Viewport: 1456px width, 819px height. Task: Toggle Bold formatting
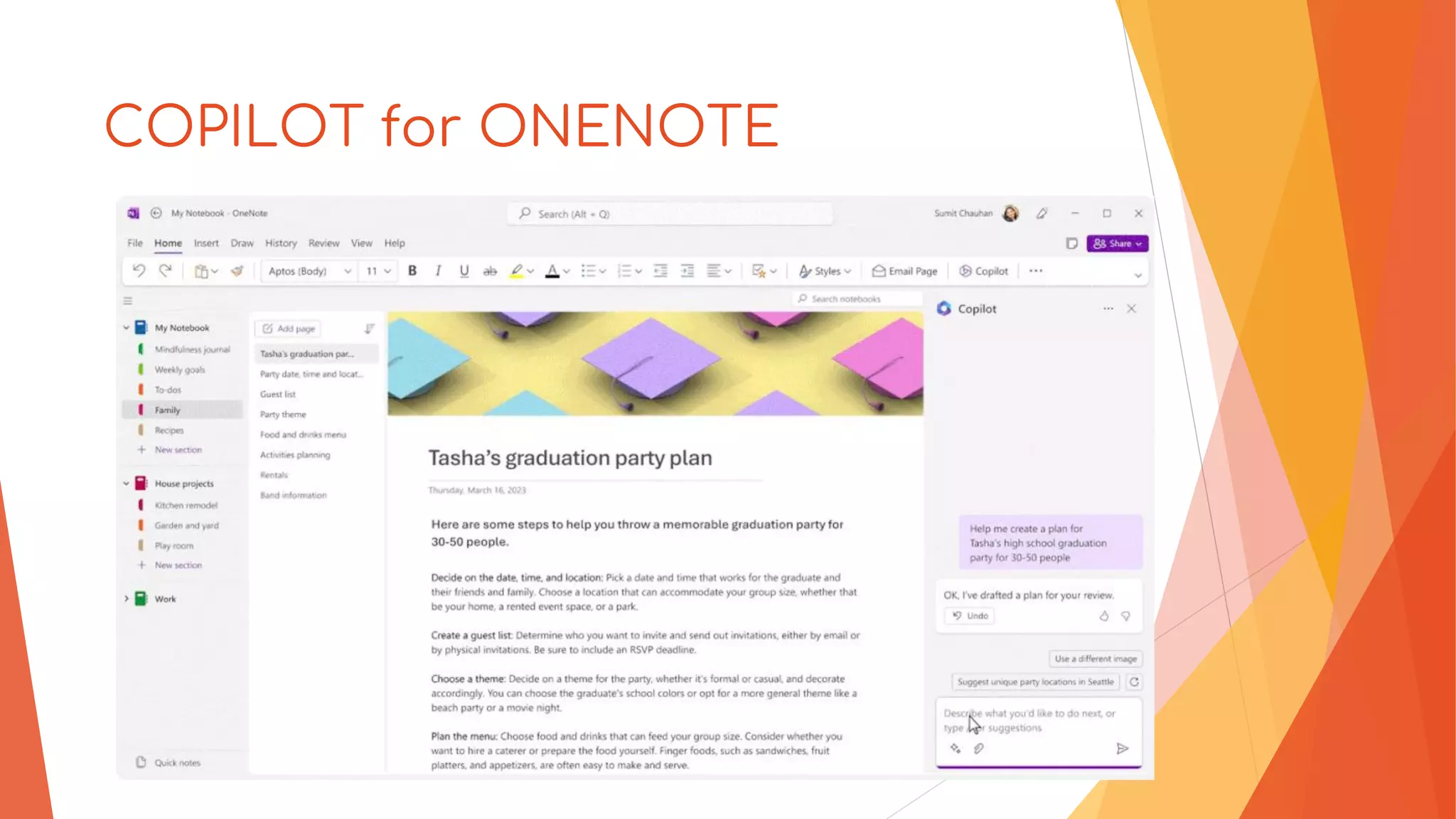pyautogui.click(x=412, y=271)
